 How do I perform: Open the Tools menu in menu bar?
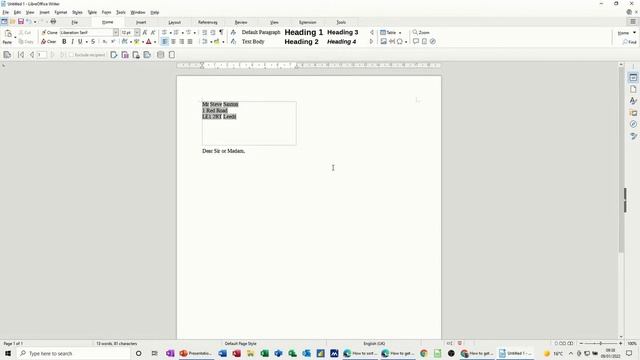click(121, 12)
